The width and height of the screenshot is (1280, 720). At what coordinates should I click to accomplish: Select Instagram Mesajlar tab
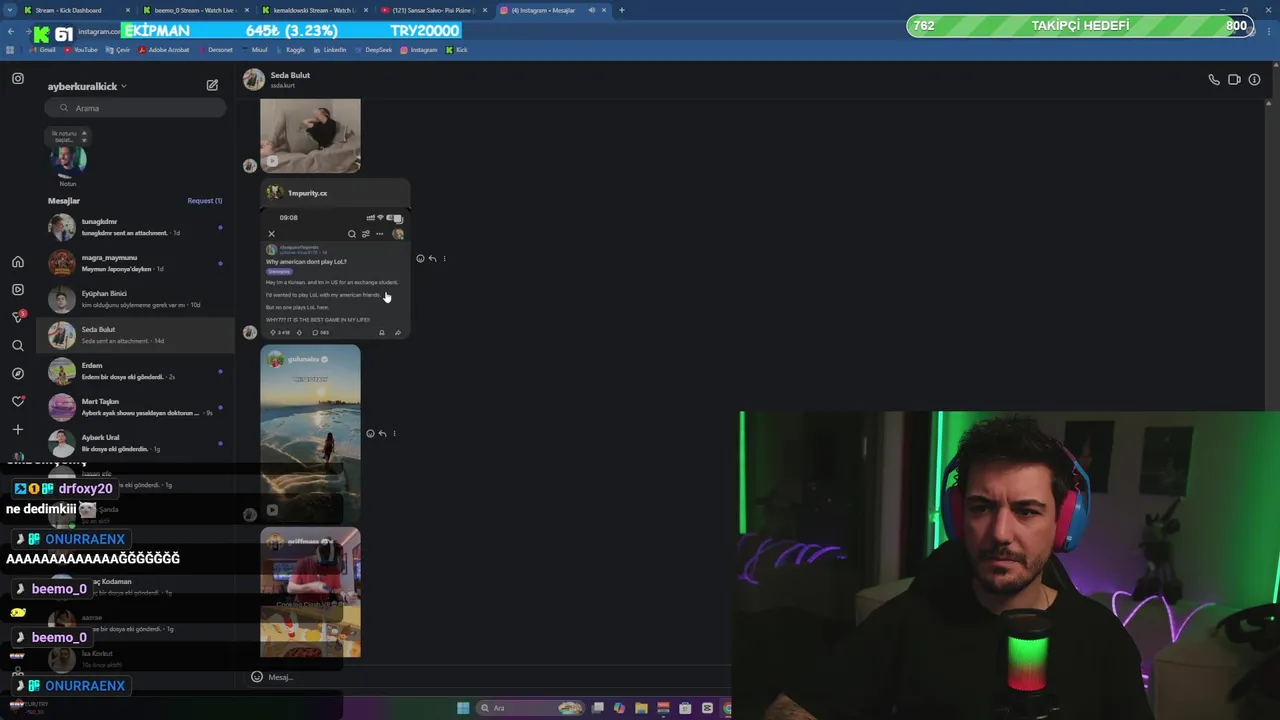point(553,10)
